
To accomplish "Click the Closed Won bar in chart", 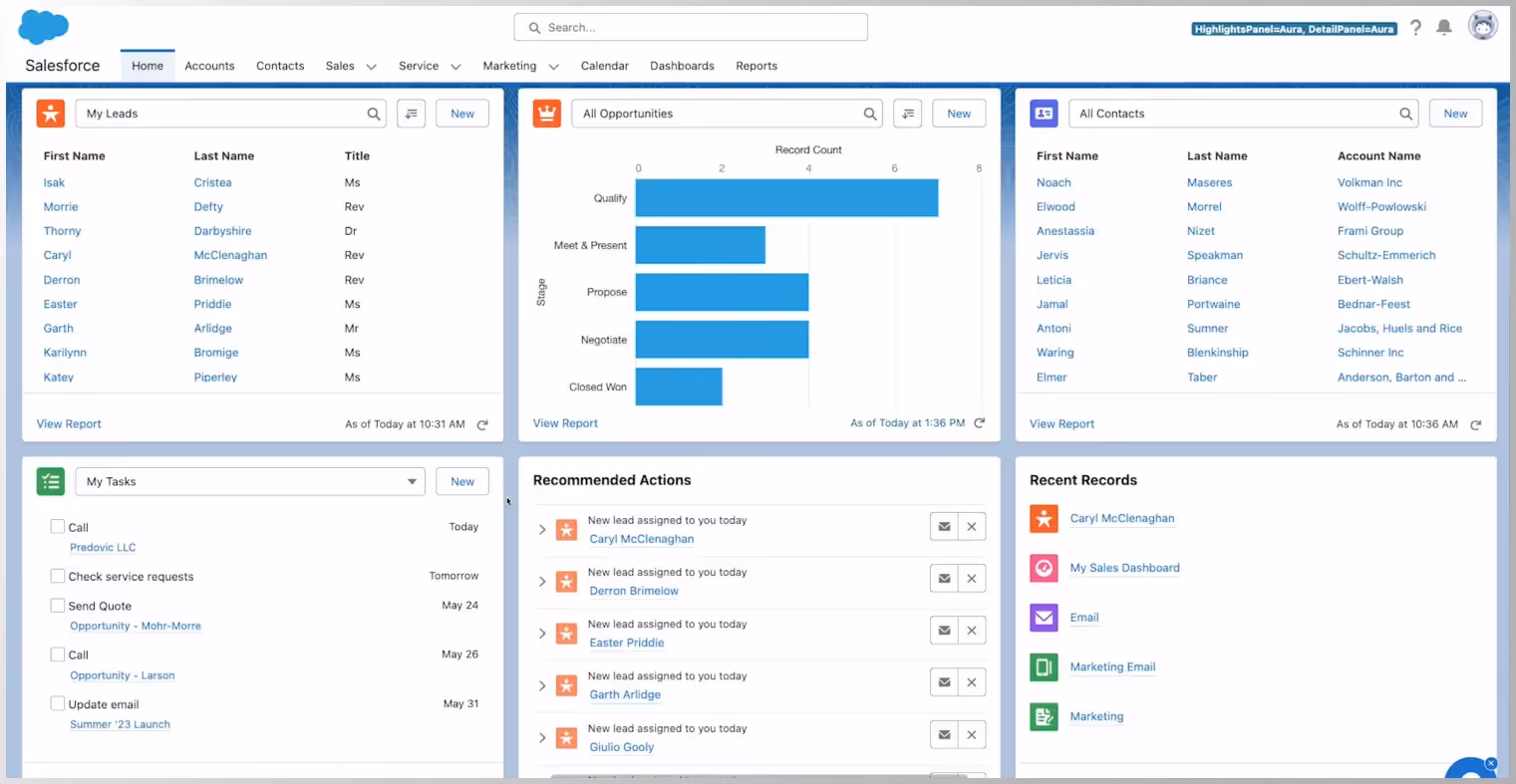I will 679,387.
